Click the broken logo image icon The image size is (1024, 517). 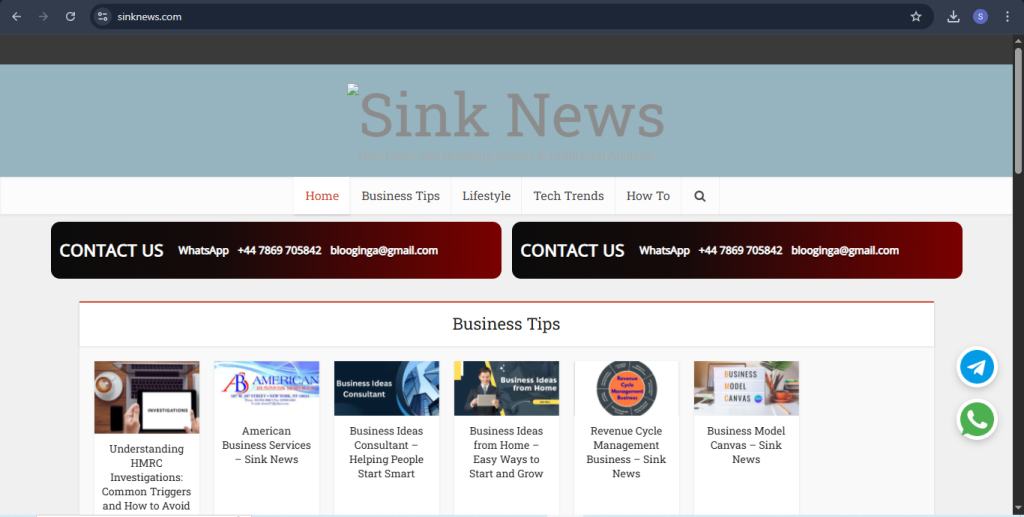click(x=353, y=89)
